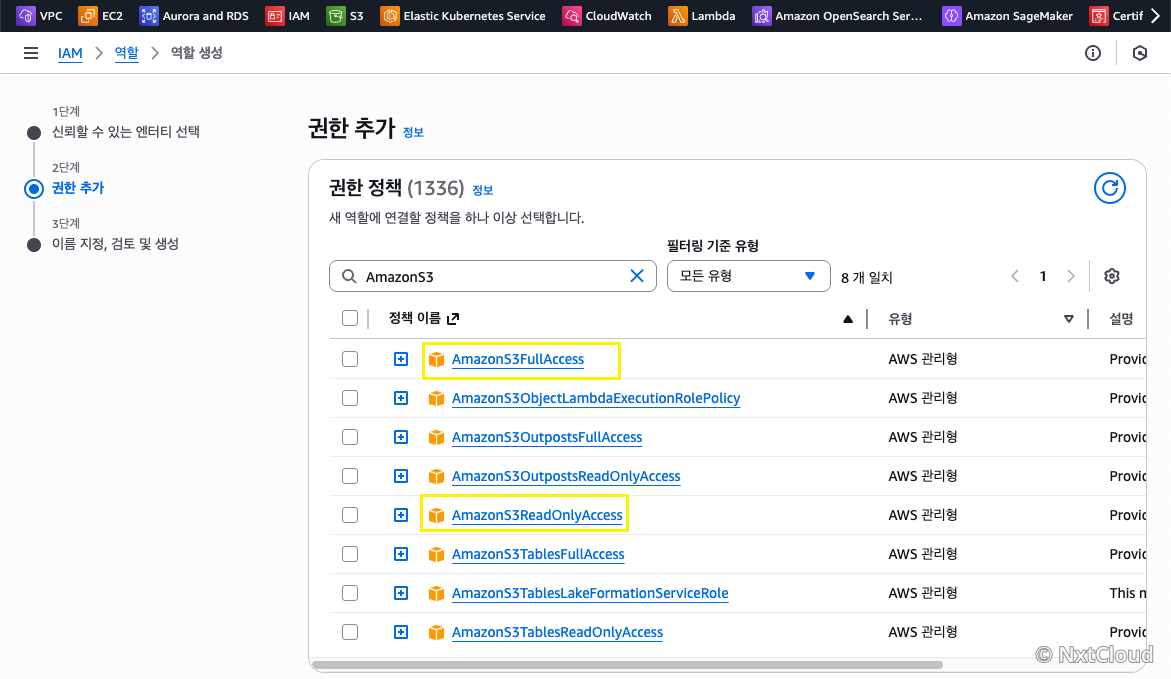Click the search magnifier icon
The width and height of the screenshot is (1171, 679).
349,276
